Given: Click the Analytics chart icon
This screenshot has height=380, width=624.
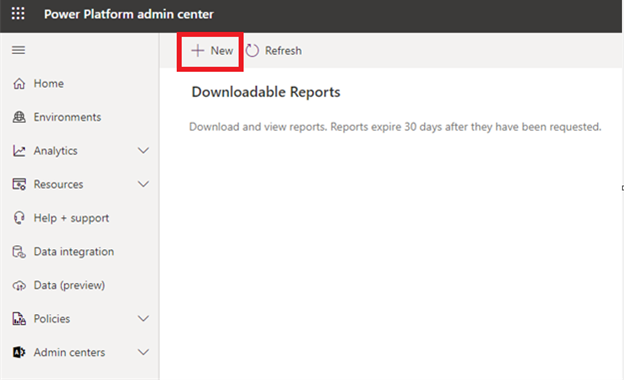Looking at the screenshot, I should [x=19, y=151].
